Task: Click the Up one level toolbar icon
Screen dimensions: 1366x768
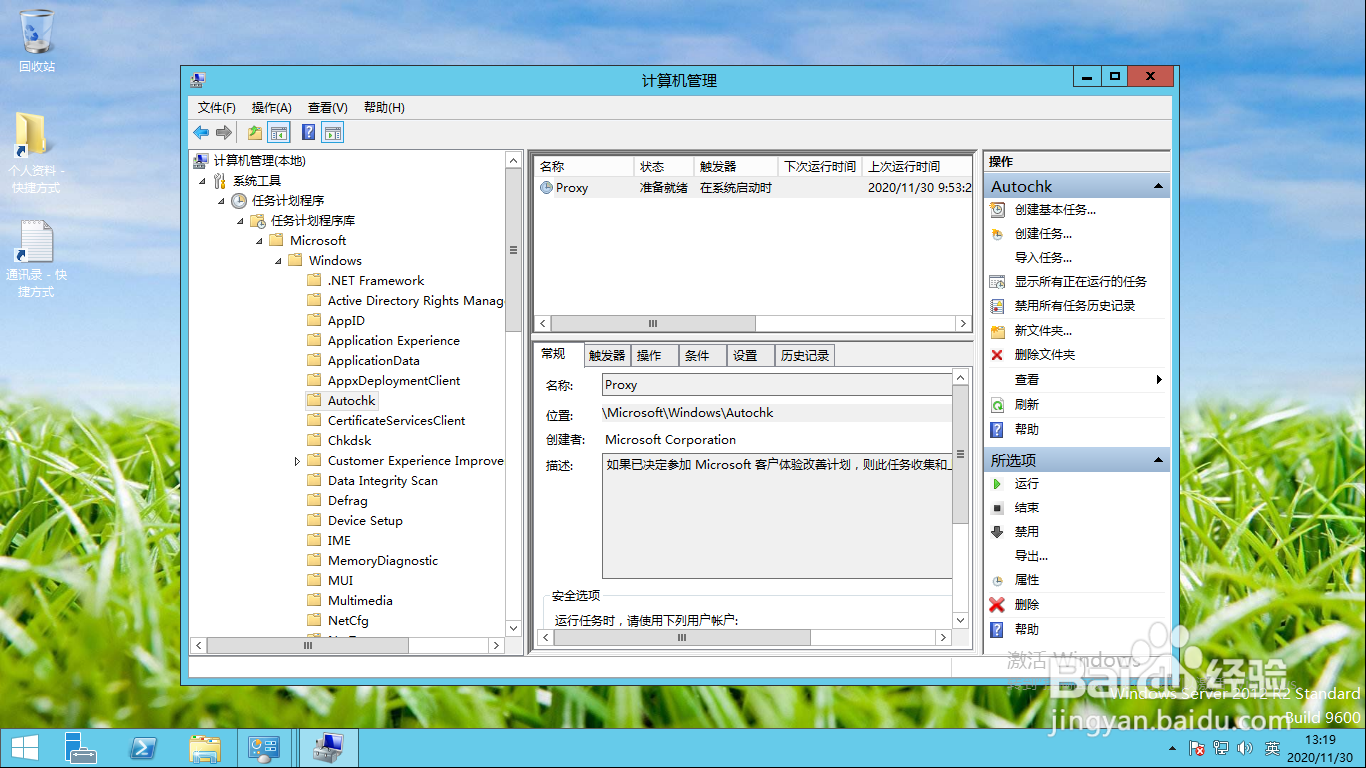Action: click(x=255, y=132)
